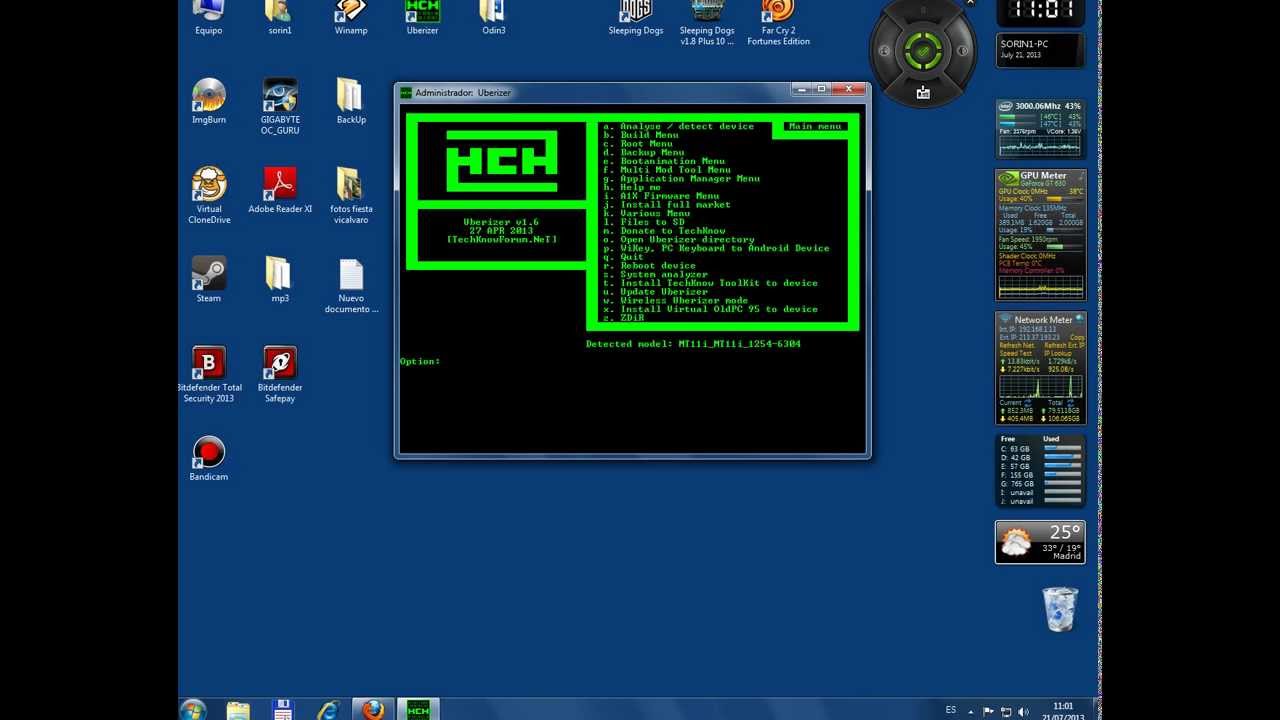The height and width of the screenshot is (720, 1280).
Task: Launch Bitdefender Total Security 2013
Action: (209, 374)
